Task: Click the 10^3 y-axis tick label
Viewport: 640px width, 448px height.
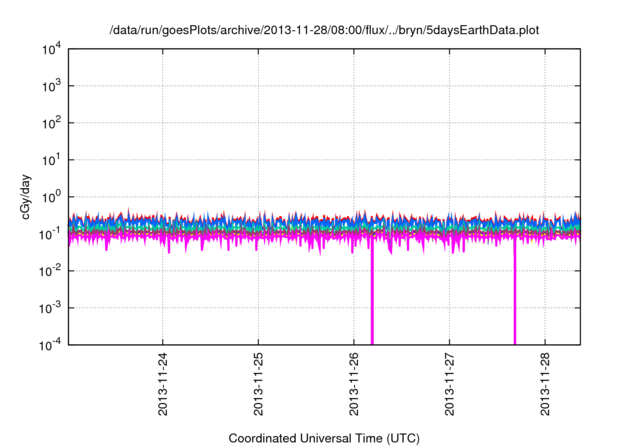Action: pyautogui.click(x=50, y=86)
